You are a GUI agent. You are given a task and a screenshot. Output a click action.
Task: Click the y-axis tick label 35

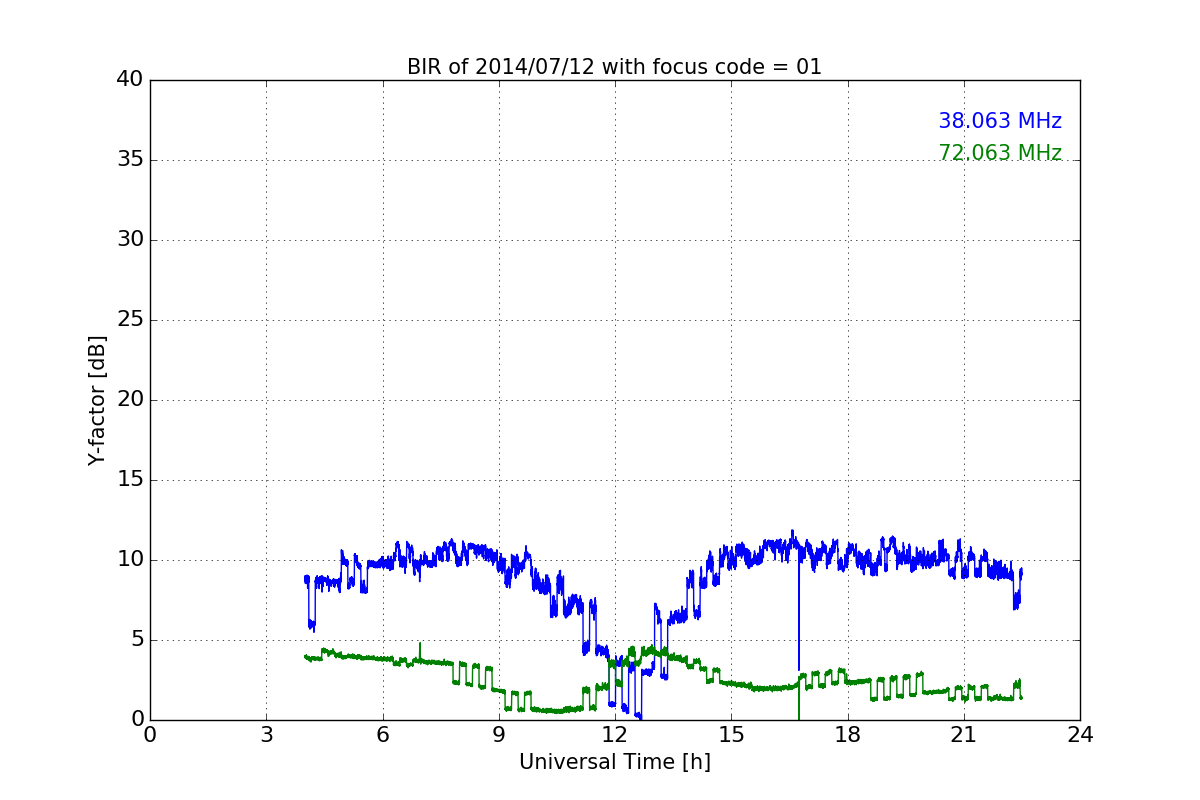[x=130, y=160]
